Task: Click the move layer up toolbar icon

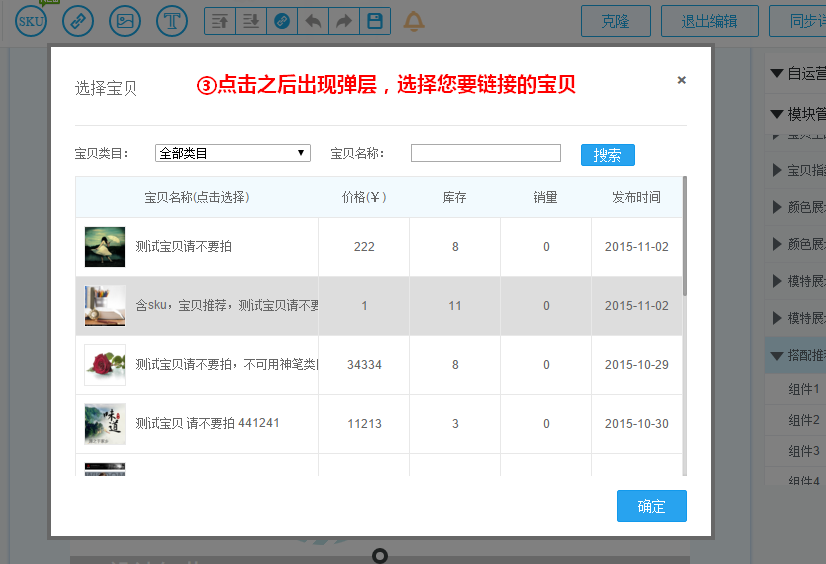Action: point(220,21)
